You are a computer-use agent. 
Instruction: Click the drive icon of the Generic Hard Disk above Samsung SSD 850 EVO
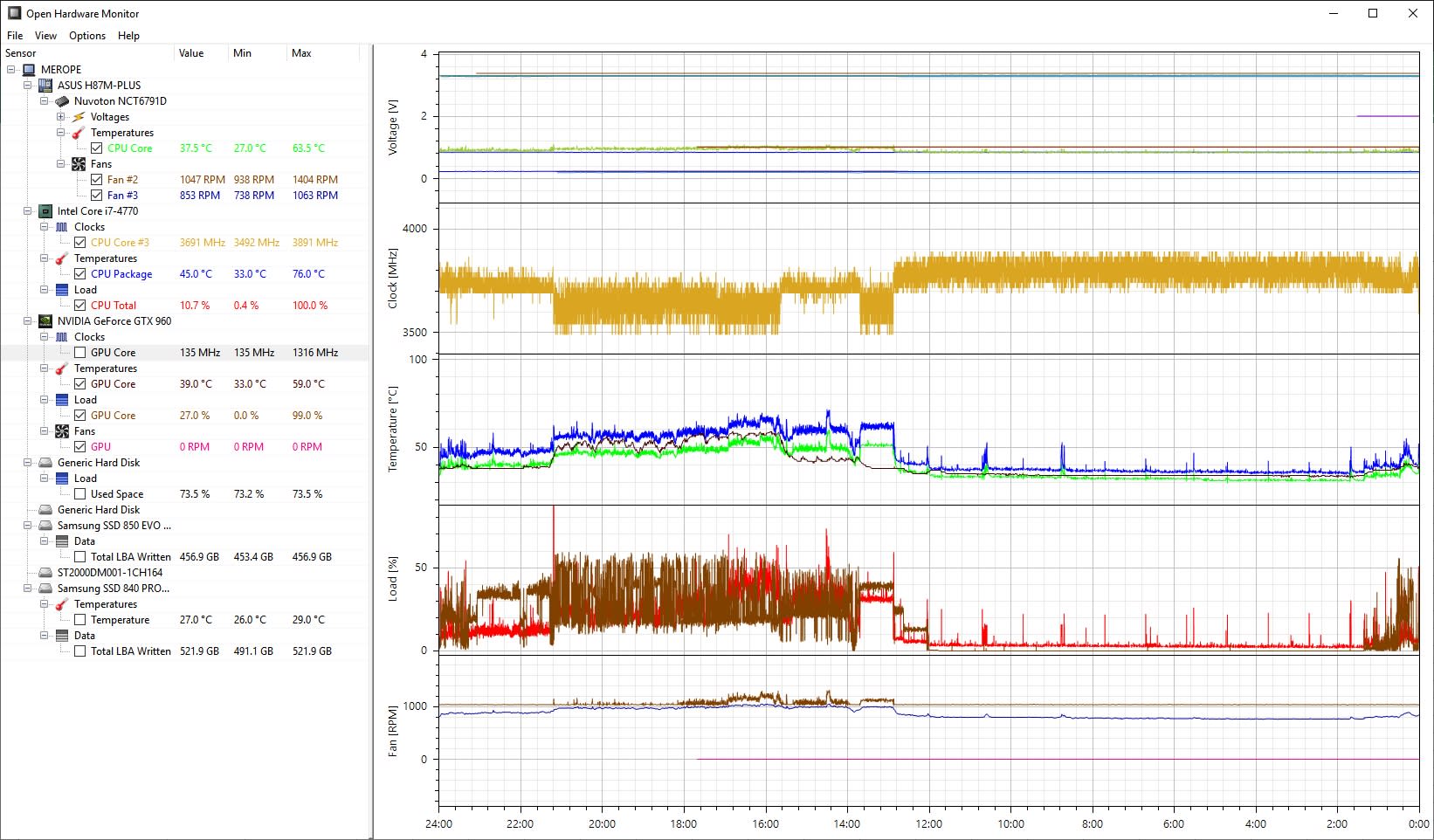tap(45, 510)
